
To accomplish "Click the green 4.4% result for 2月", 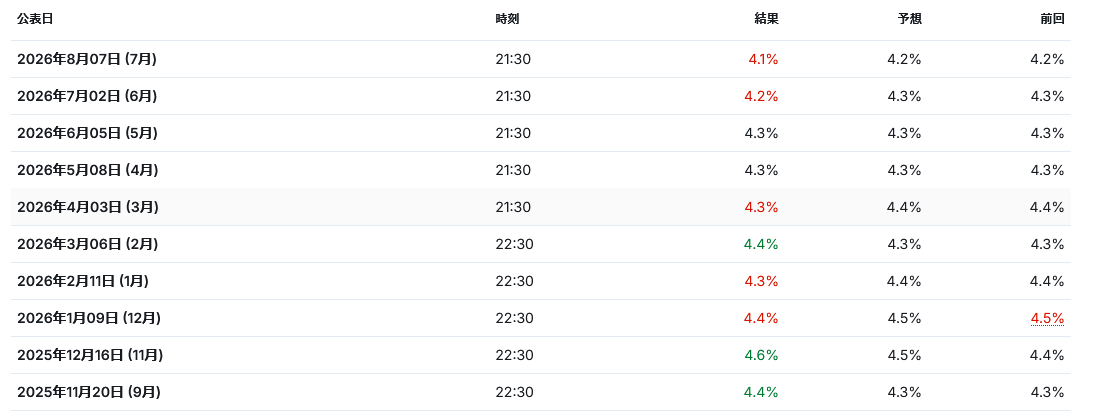I will (761, 245).
